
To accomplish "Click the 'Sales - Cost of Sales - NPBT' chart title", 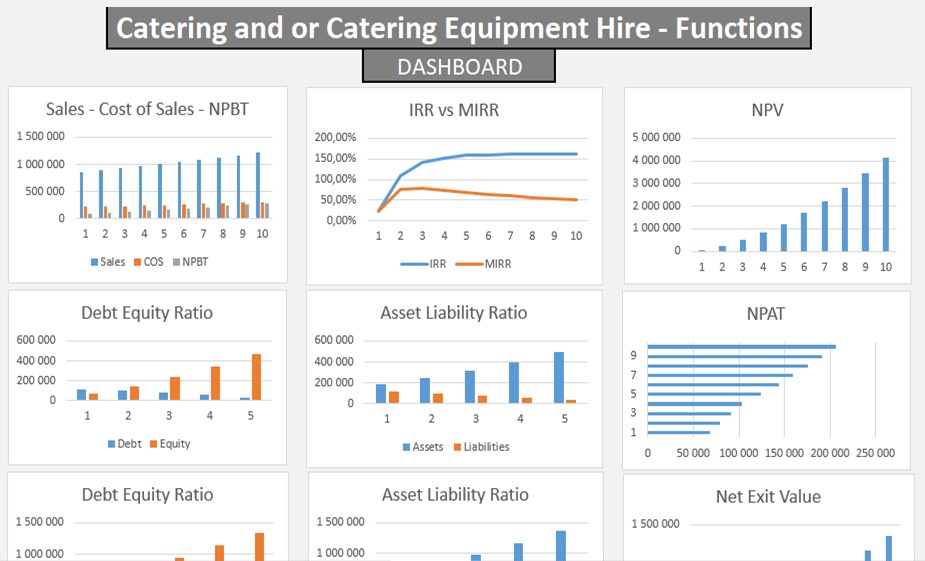I will tap(147, 109).
